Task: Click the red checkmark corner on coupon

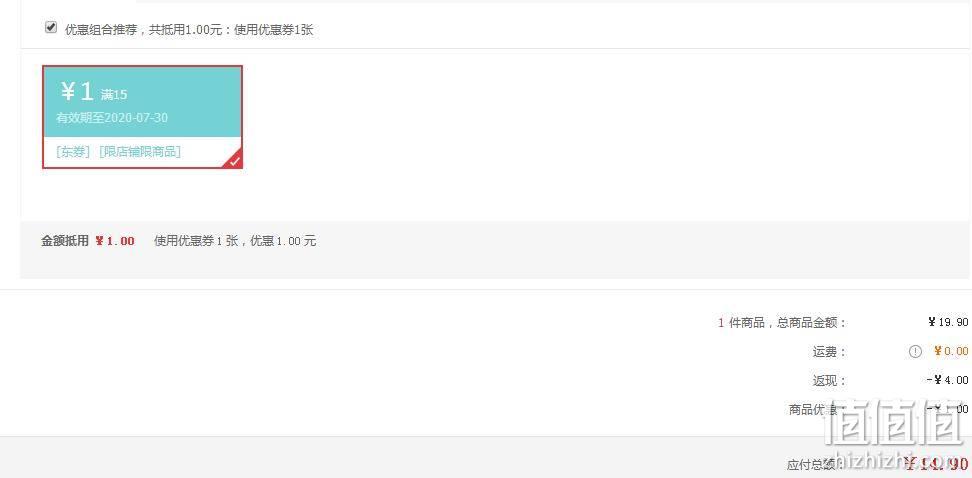Action: point(233,159)
